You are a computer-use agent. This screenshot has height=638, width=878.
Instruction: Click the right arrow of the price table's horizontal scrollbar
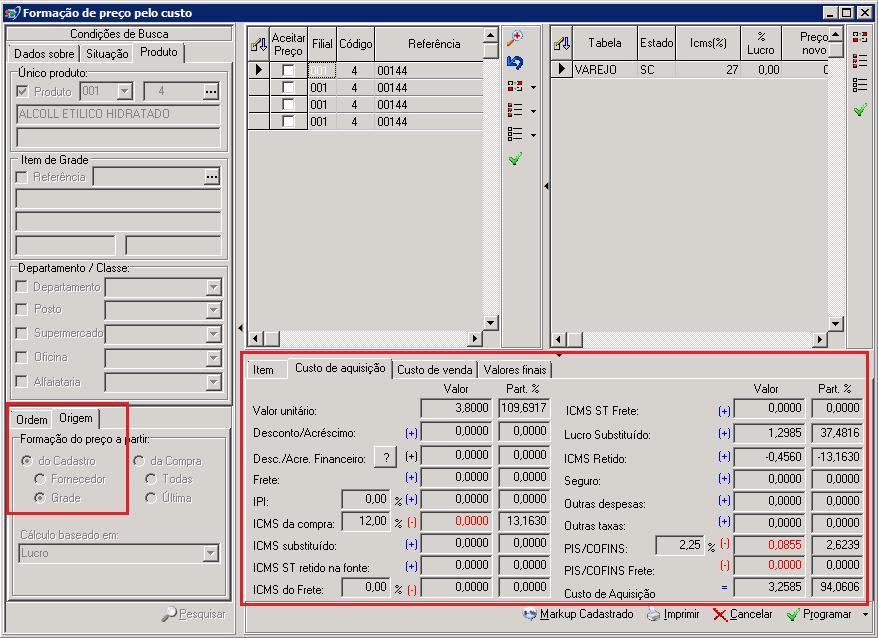(820, 339)
